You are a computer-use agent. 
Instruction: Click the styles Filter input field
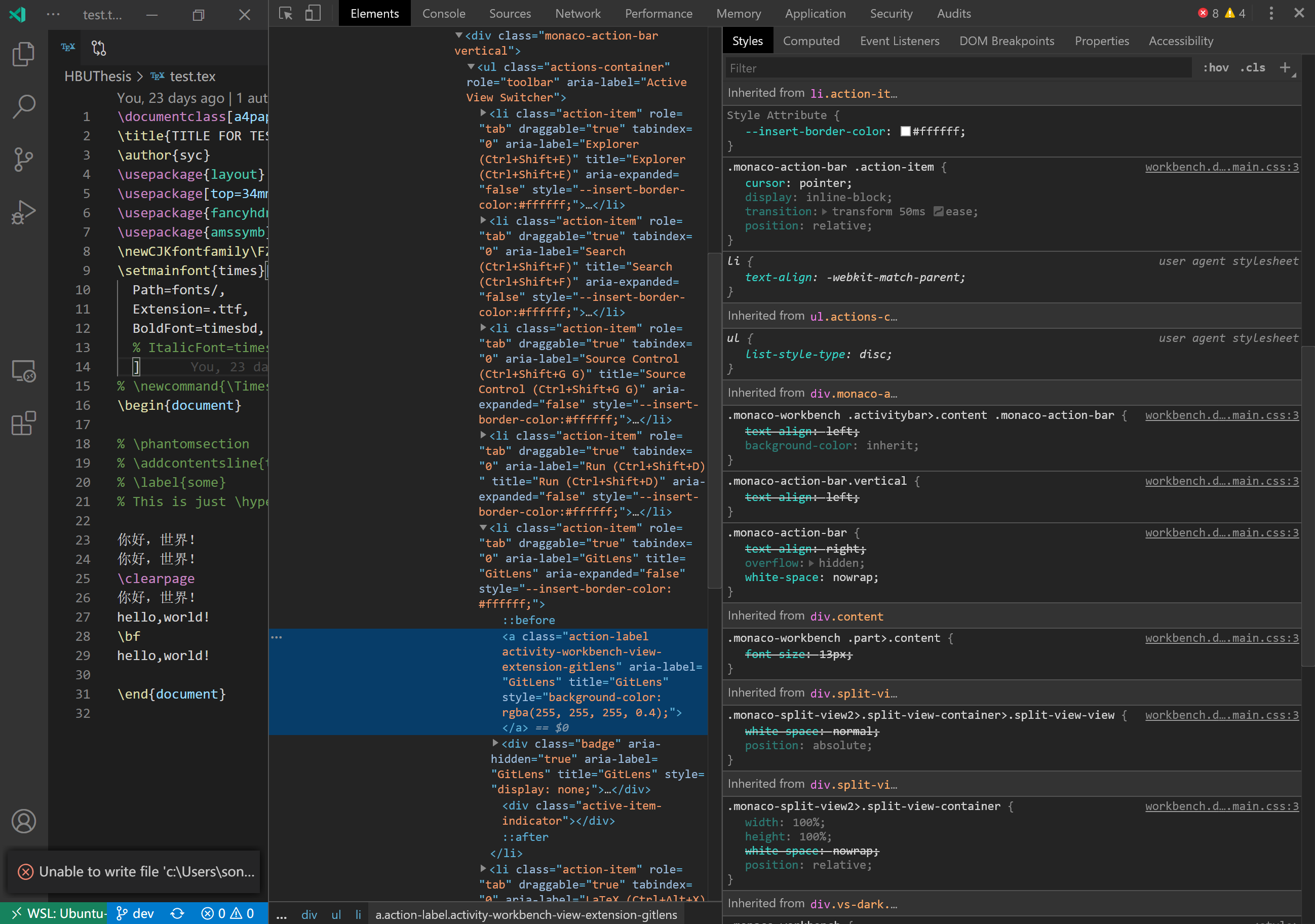956,67
